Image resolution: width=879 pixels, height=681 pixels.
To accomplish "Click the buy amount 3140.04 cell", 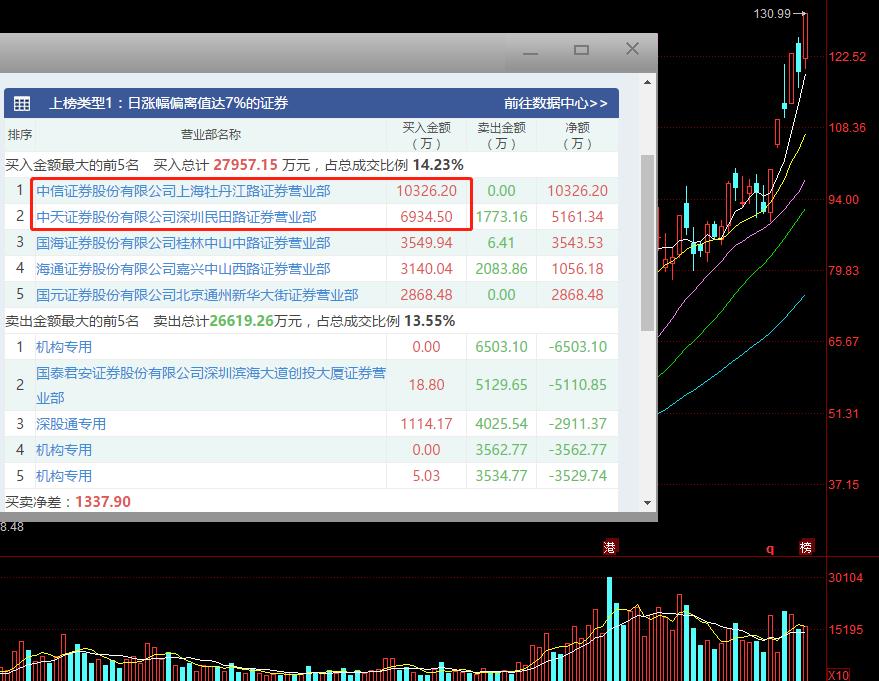I will click(x=426, y=269).
